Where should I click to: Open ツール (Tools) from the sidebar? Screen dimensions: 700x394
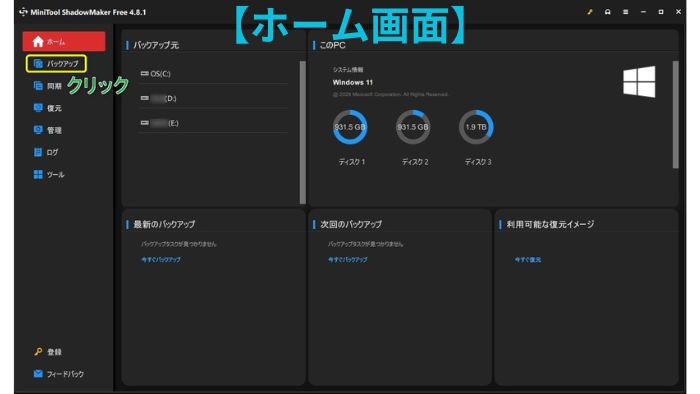[49, 174]
